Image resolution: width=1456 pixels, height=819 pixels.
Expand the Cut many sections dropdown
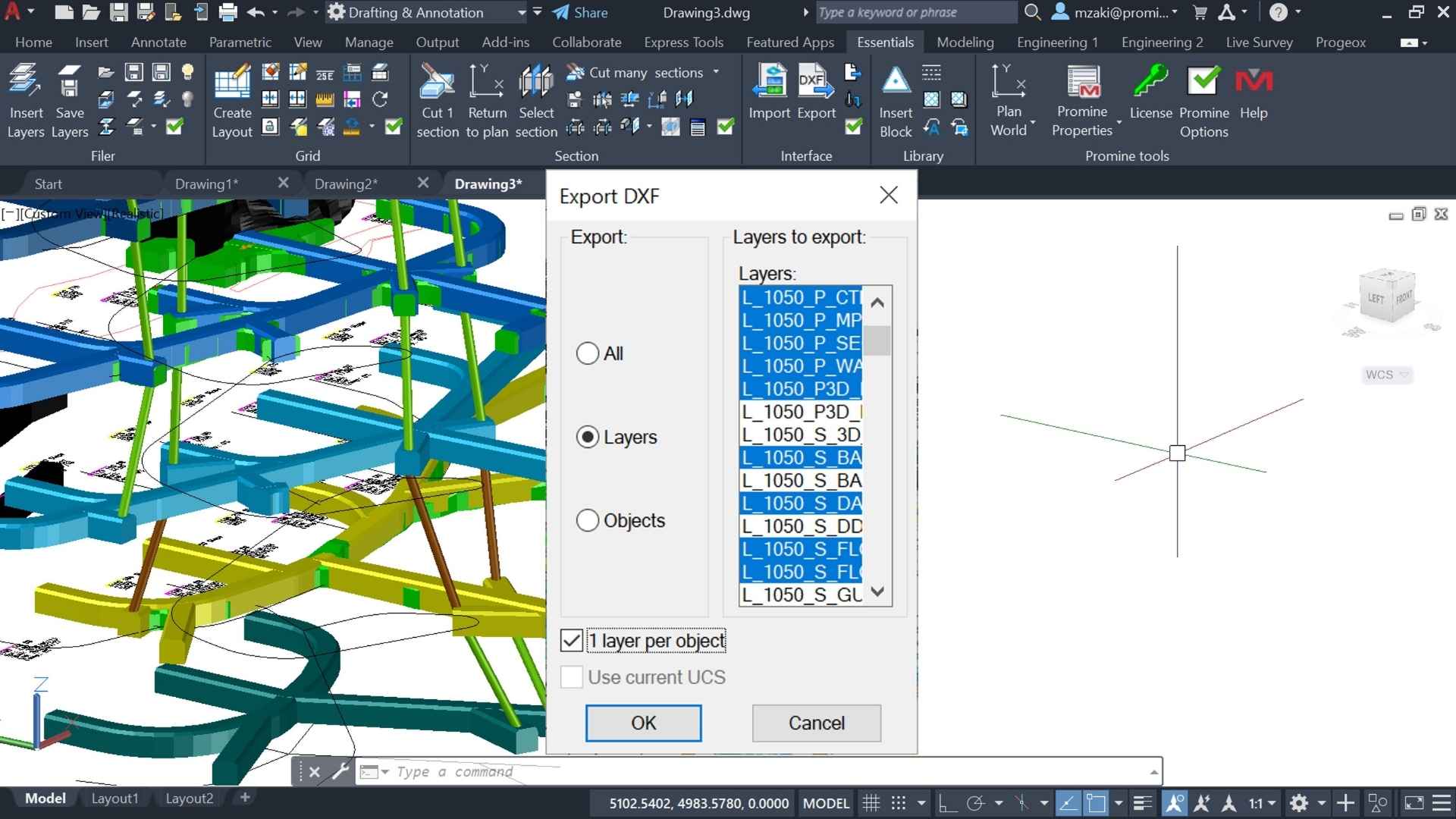[716, 72]
